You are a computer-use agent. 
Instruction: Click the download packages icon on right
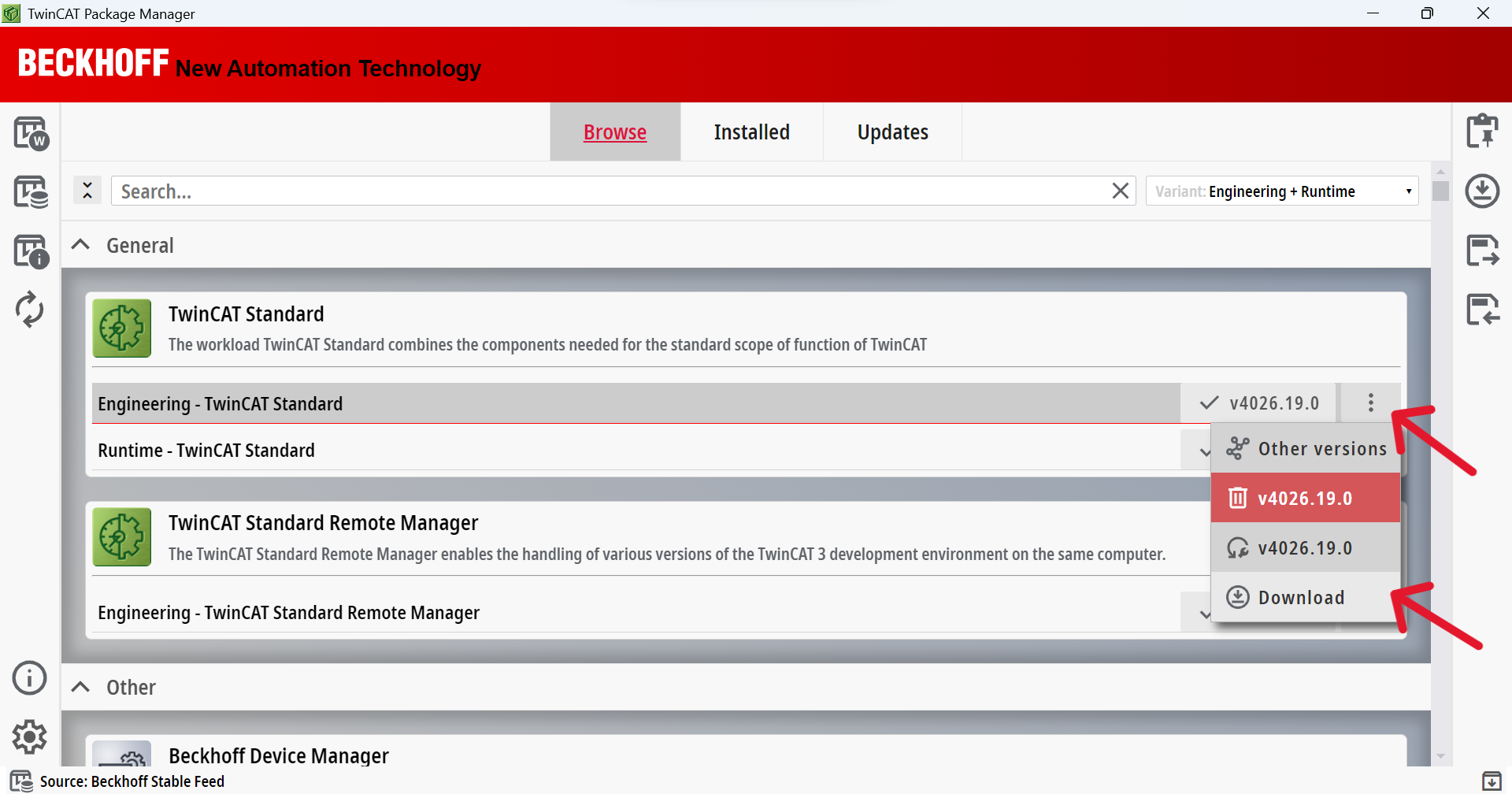click(x=1482, y=191)
